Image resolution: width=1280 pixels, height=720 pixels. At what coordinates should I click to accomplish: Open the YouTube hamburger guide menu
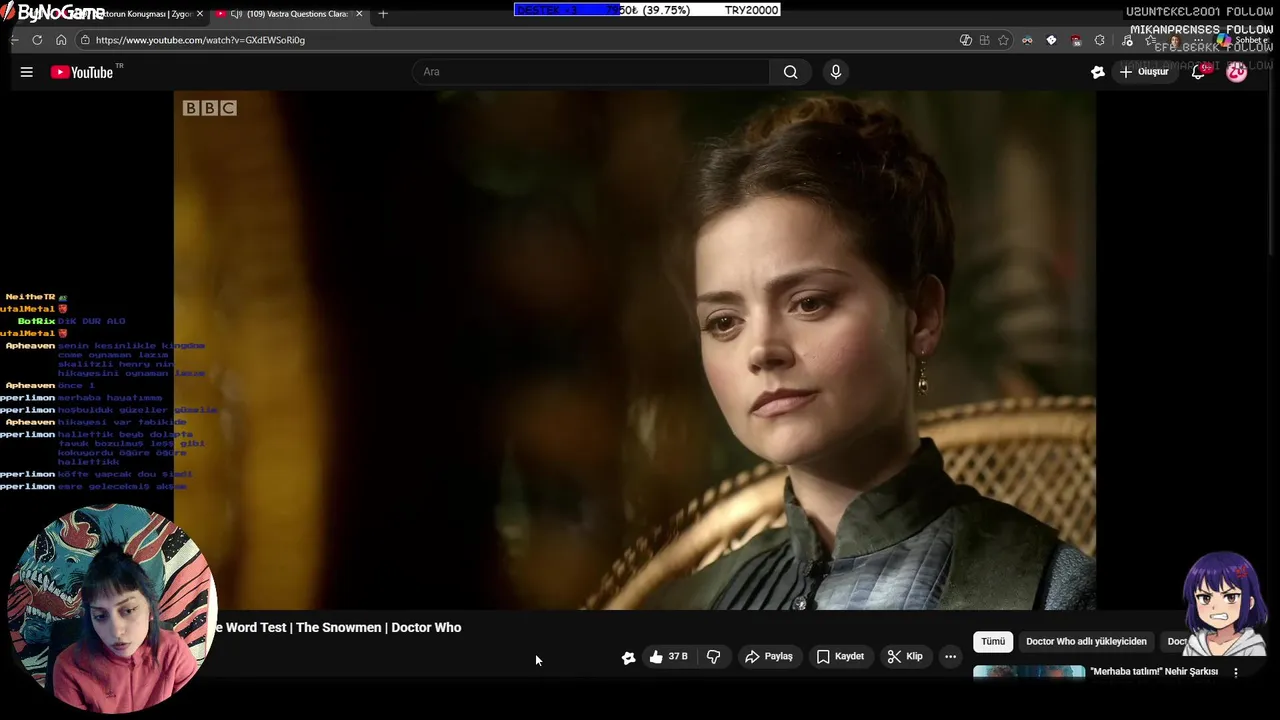click(27, 72)
